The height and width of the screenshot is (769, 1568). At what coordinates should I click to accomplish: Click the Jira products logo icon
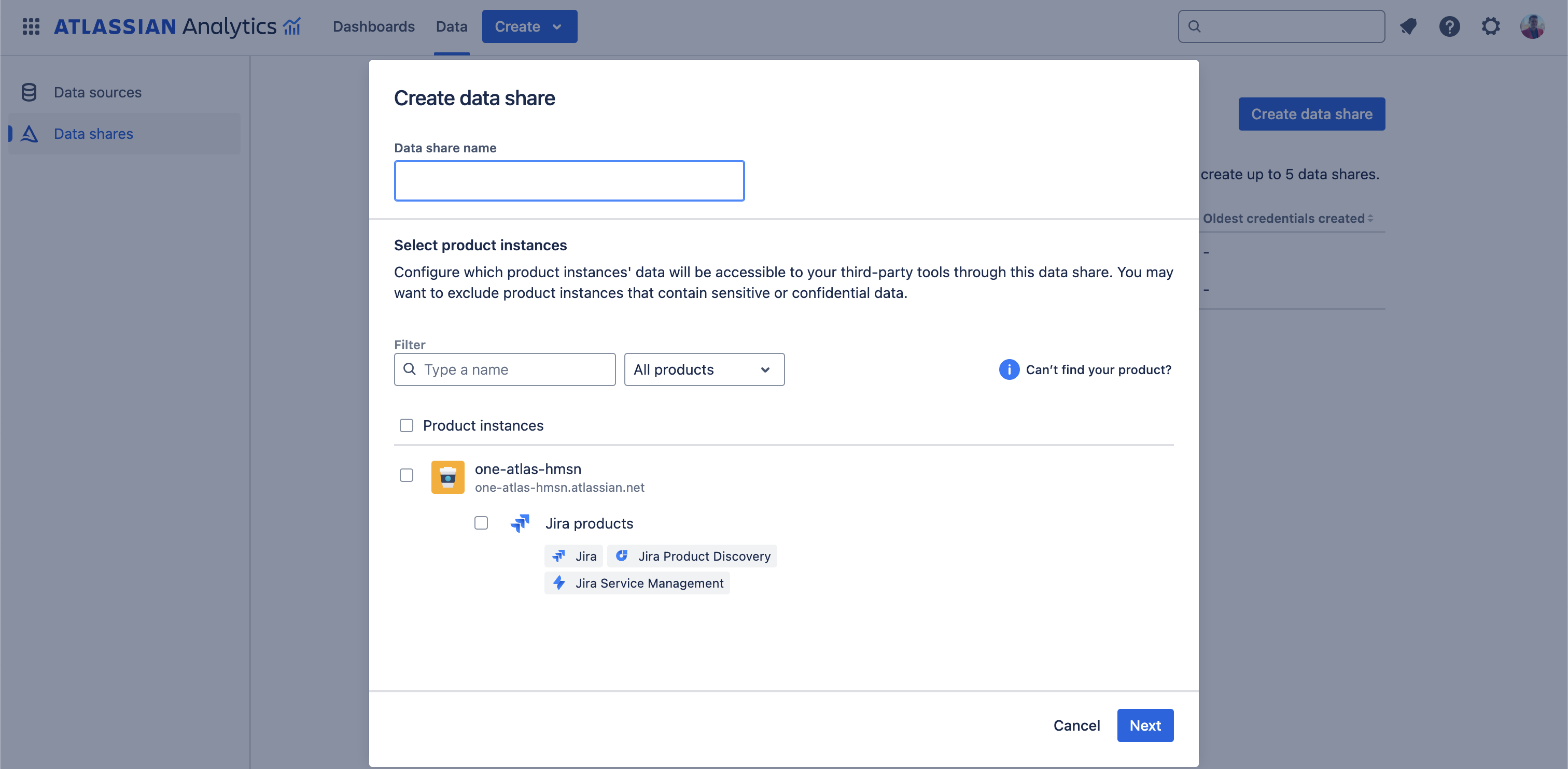(x=520, y=523)
